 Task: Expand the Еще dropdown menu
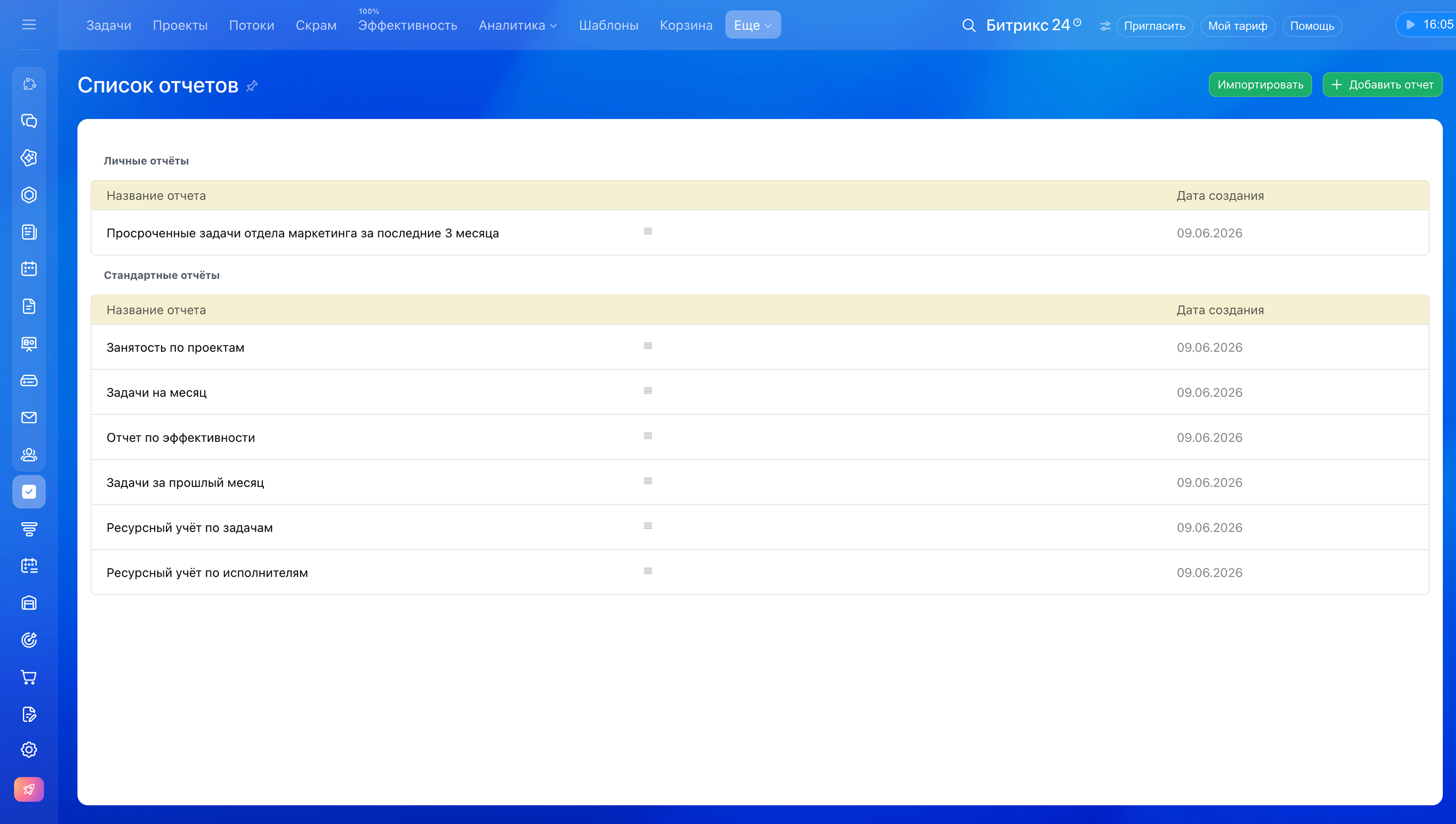(x=753, y=25)
